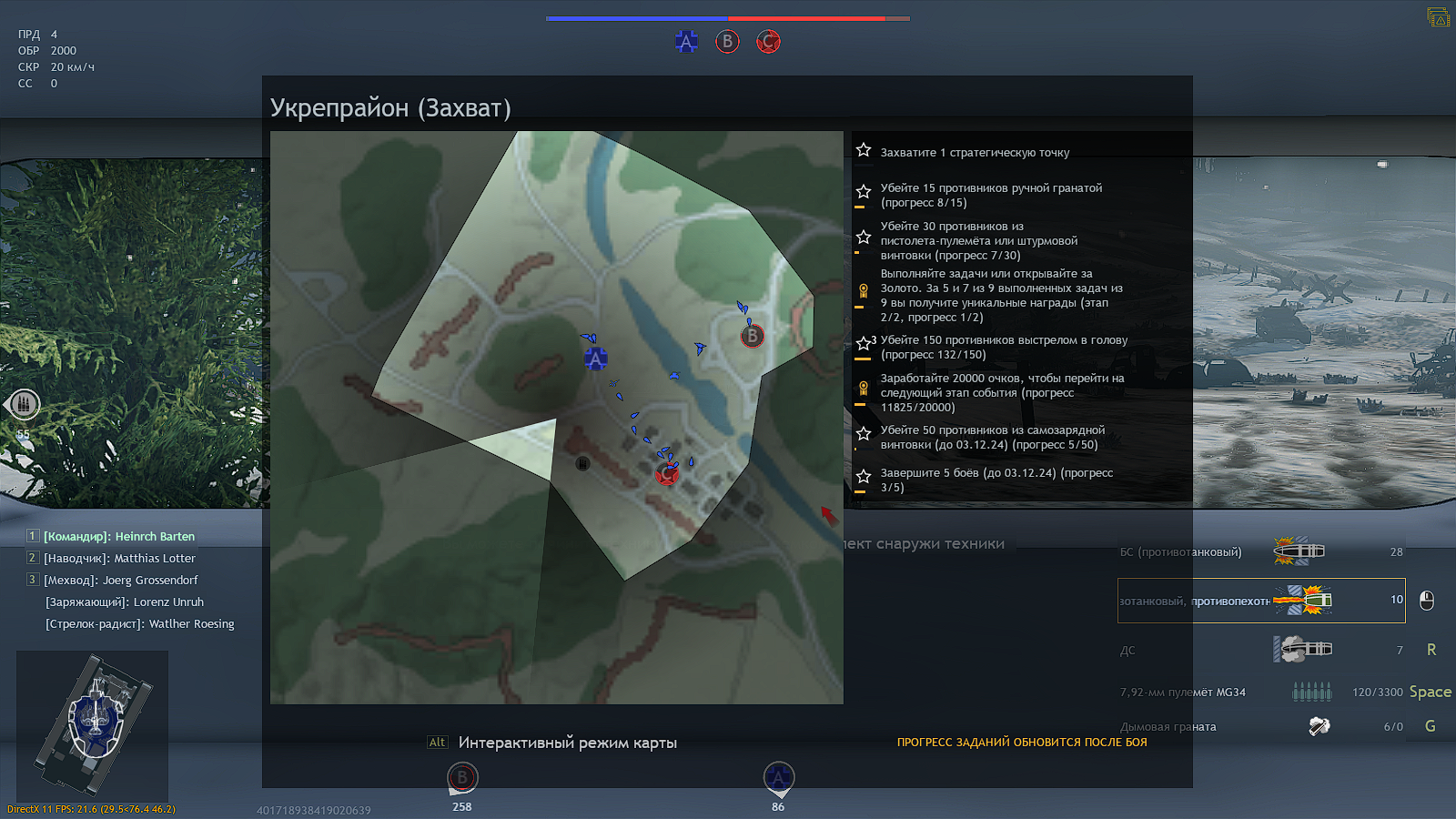Click the dark ammo resupply marker on map
1456x819 pixels.
coord(582,463)
